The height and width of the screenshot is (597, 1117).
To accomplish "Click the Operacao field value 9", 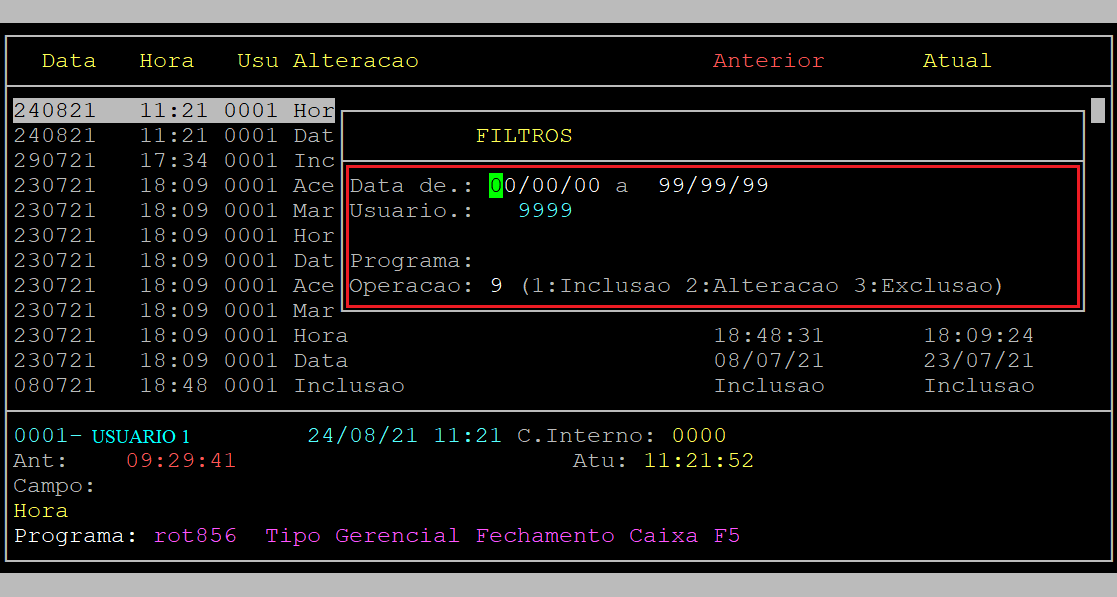I will pyautogui.click(x=496, y=286).
